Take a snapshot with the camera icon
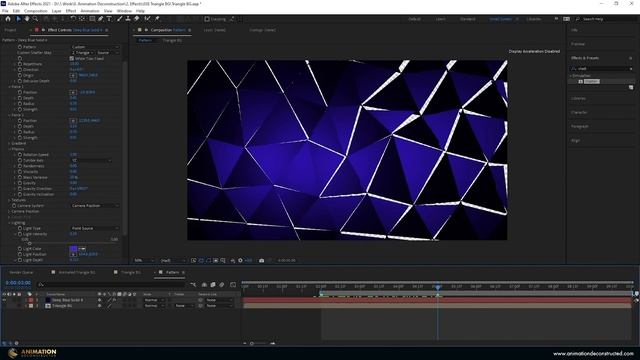This screenshot has width=640, height=360. 262,260
